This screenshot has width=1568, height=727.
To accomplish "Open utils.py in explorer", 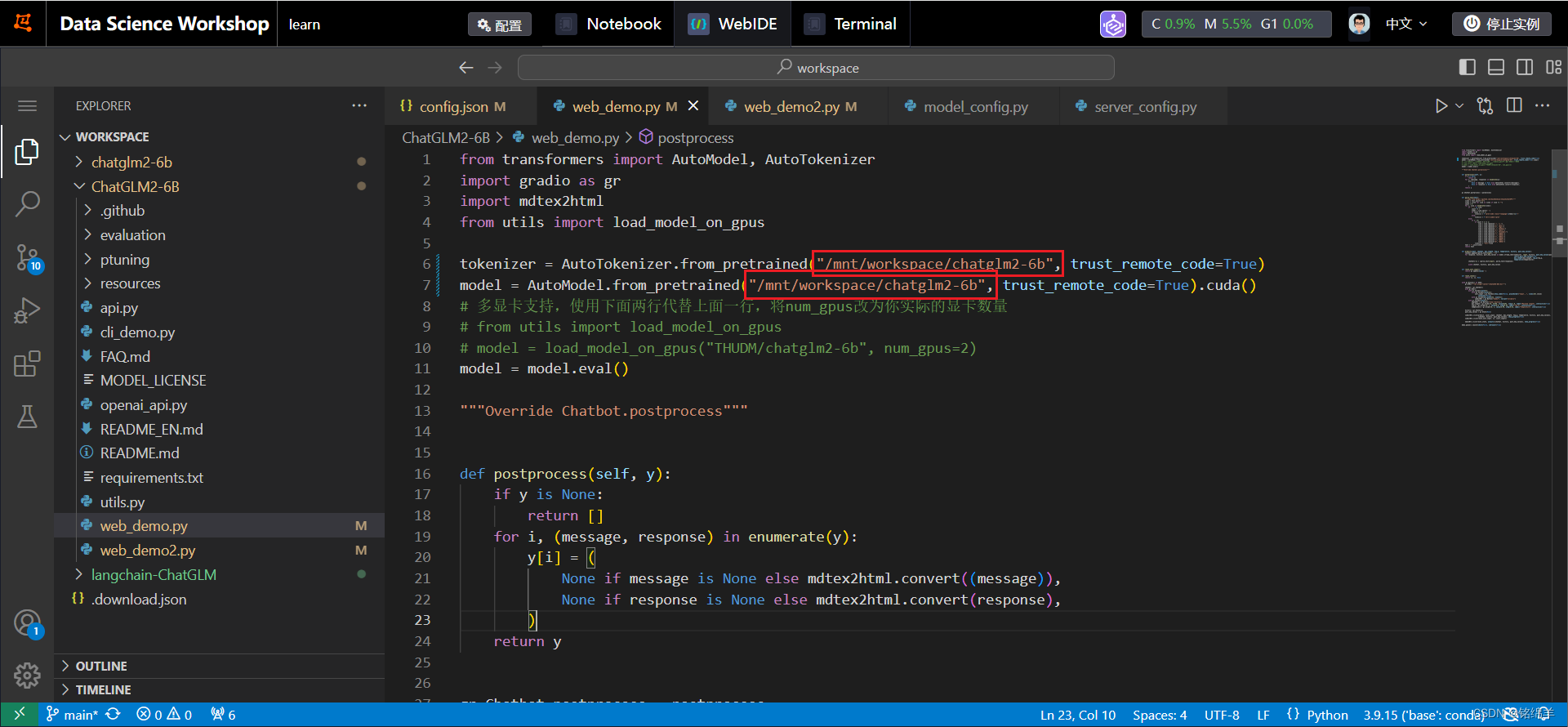I will coord(219,502).
